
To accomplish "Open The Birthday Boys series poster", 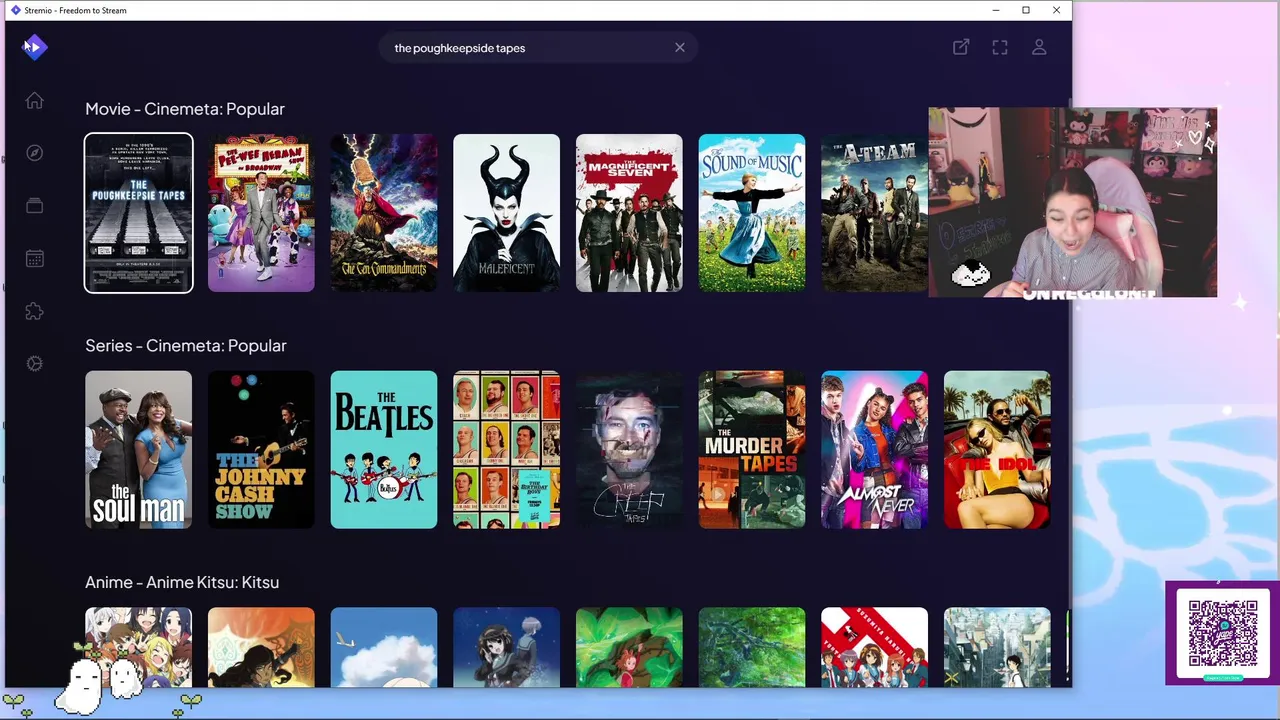I will tap(507, 450).
